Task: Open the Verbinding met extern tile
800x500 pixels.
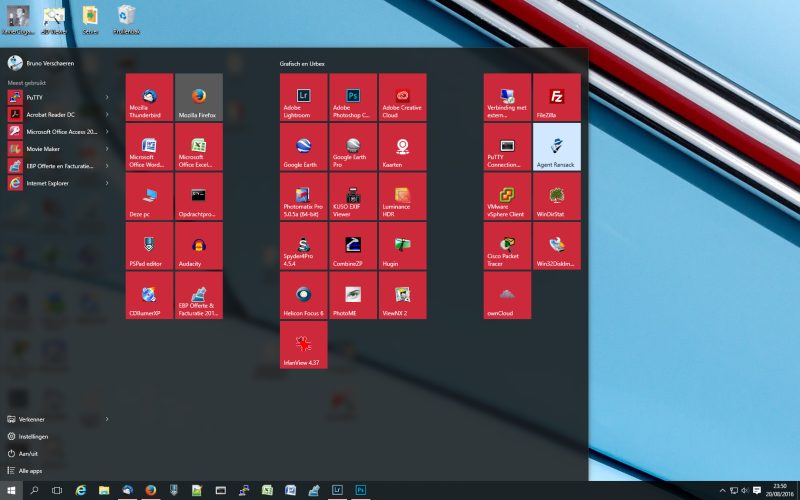Action: pyautogui.click(x=507, y=97)
